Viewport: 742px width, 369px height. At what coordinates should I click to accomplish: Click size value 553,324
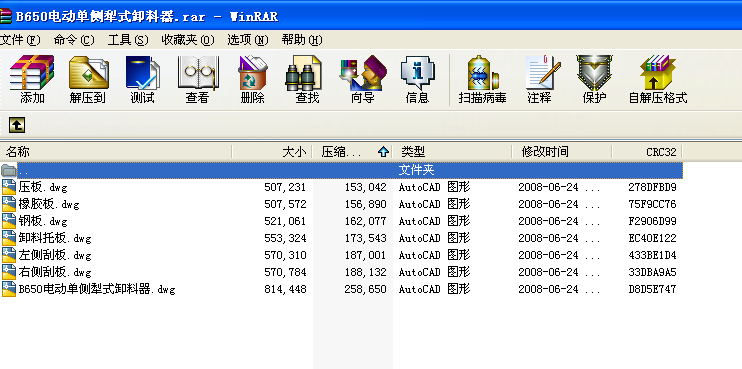(285, 238)
